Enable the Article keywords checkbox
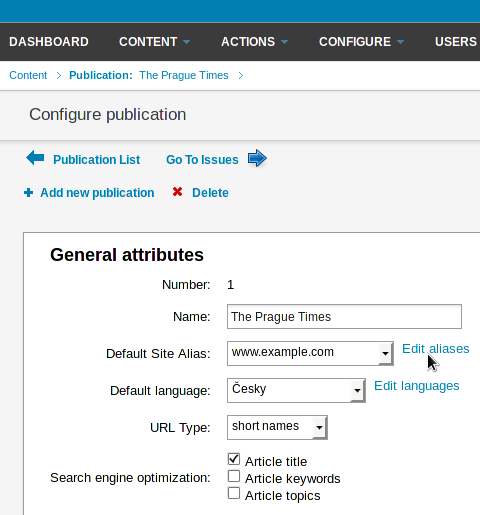 click(234, 476)
